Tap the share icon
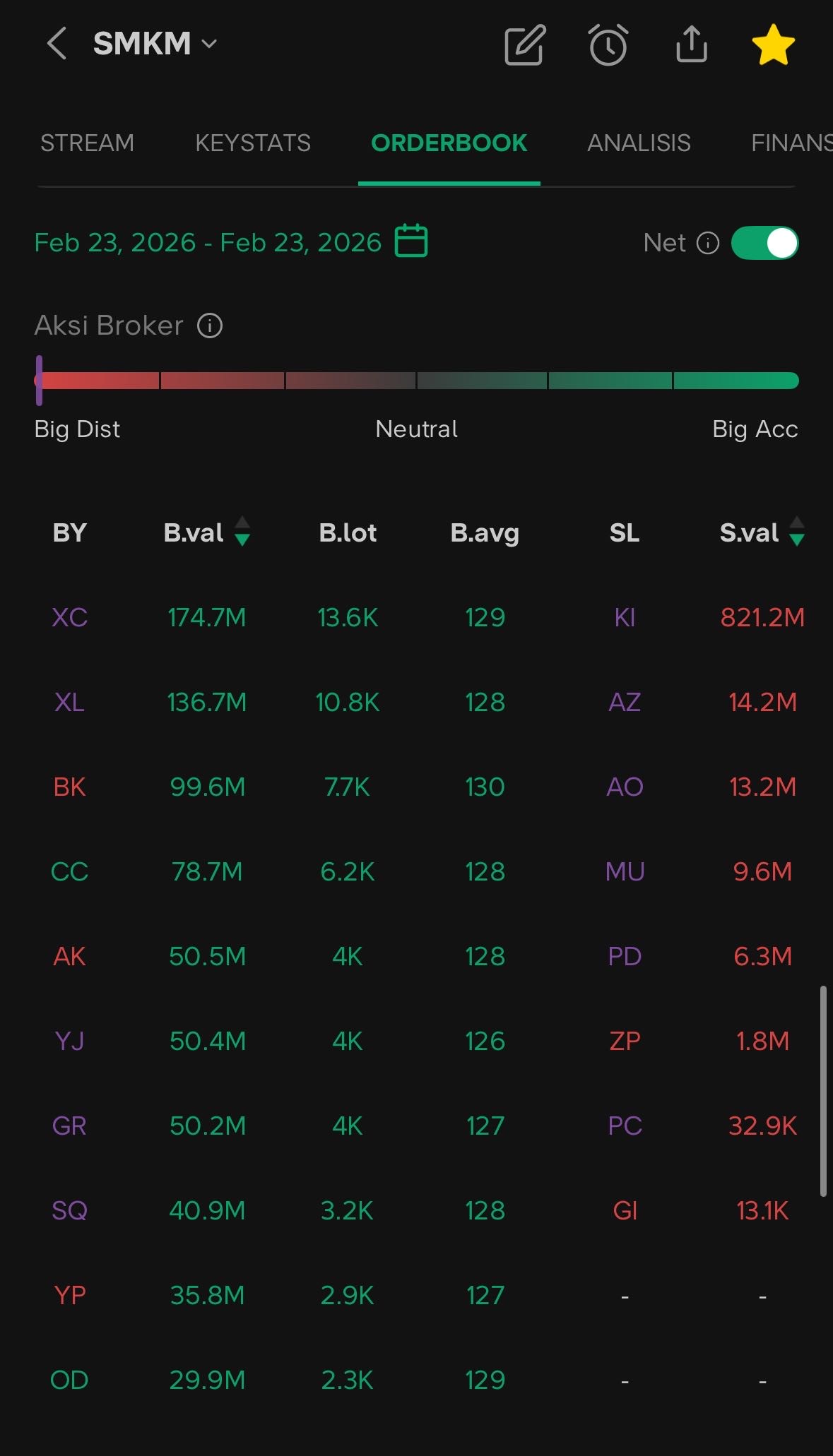 tap(691, 44)
